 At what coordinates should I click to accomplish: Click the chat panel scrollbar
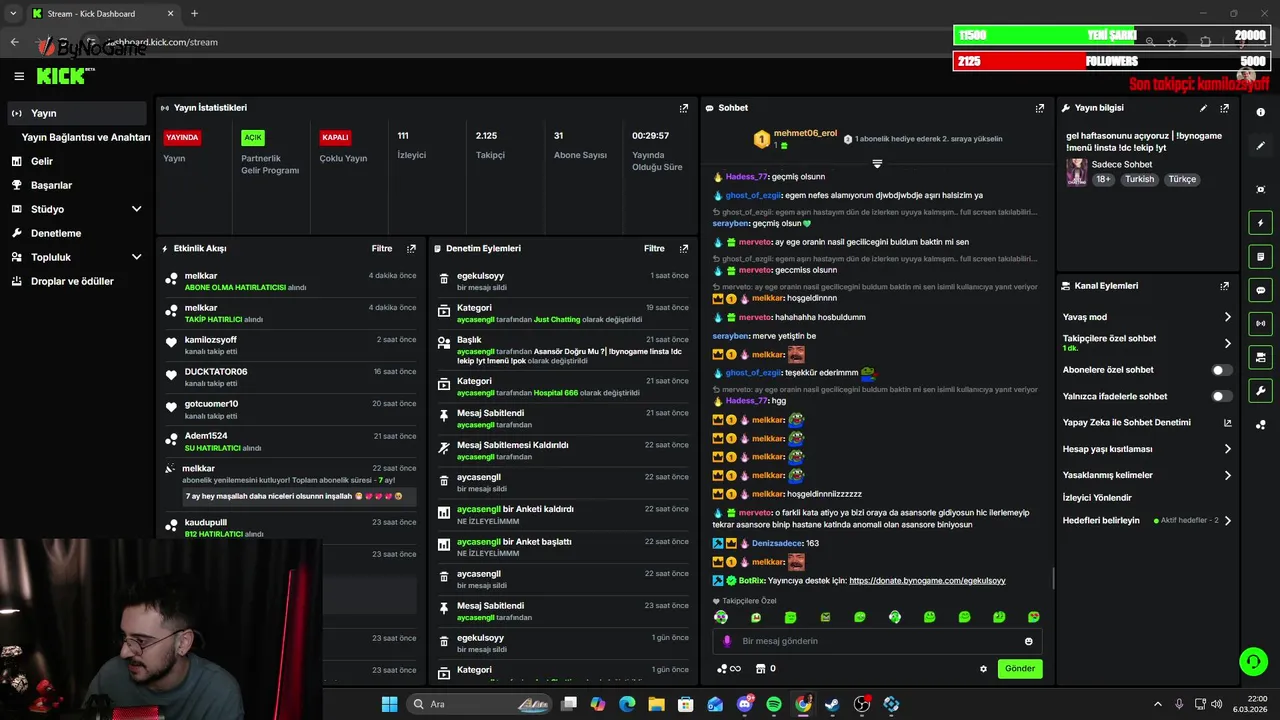tap(1053, 577)
